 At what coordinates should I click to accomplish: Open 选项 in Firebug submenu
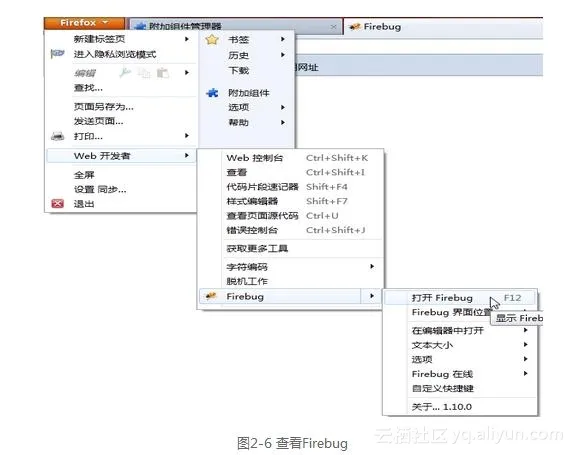461,359
